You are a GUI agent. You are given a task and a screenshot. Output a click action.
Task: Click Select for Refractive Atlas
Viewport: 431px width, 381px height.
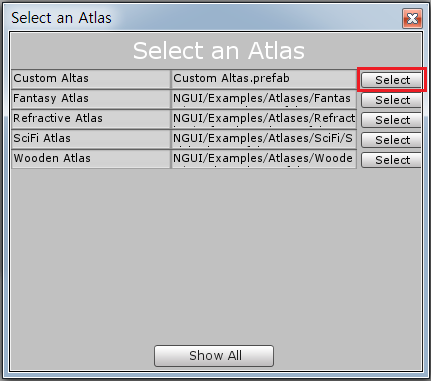(x=391, y=120)
